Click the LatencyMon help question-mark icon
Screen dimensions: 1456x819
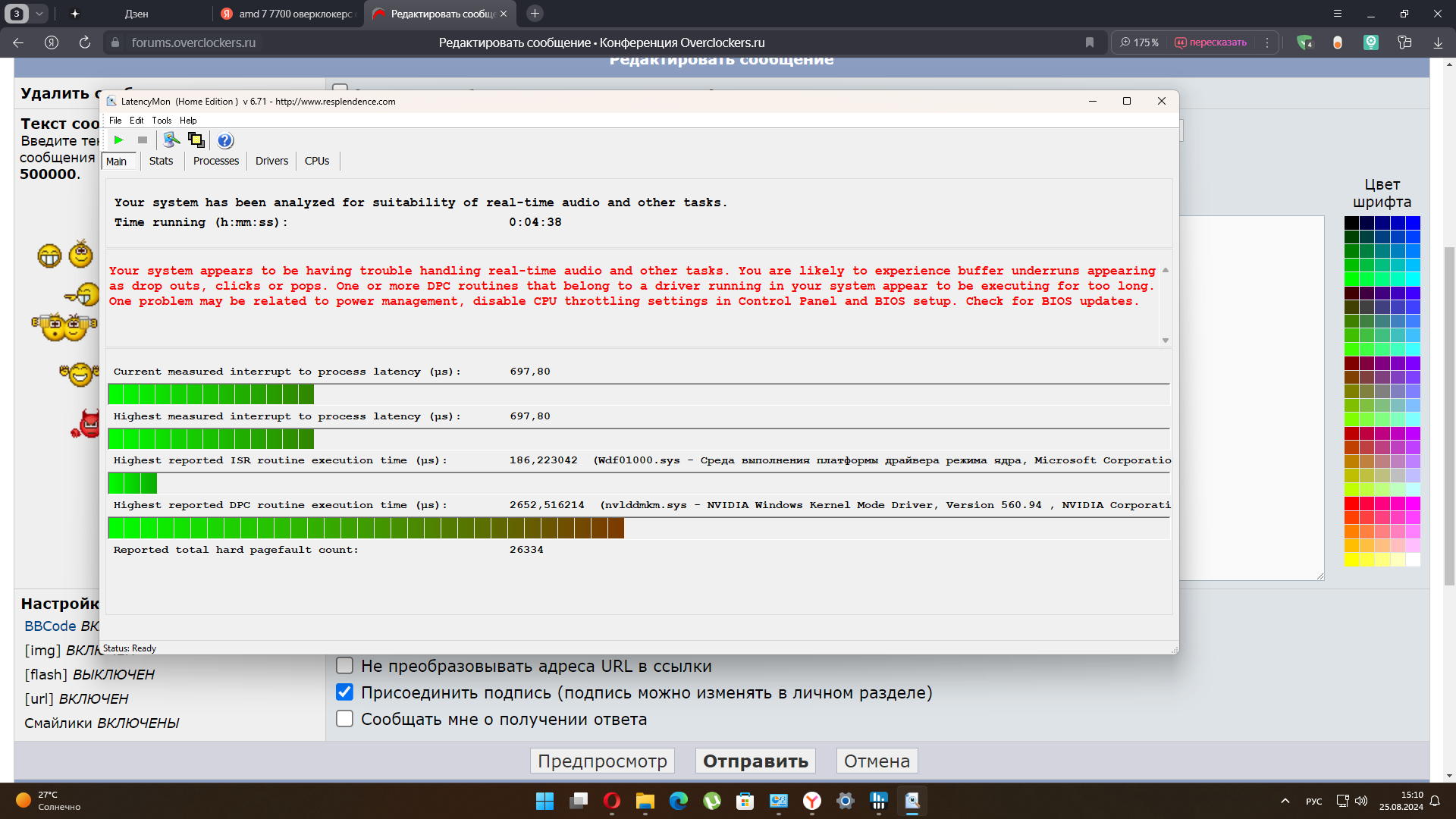point(225,140)
